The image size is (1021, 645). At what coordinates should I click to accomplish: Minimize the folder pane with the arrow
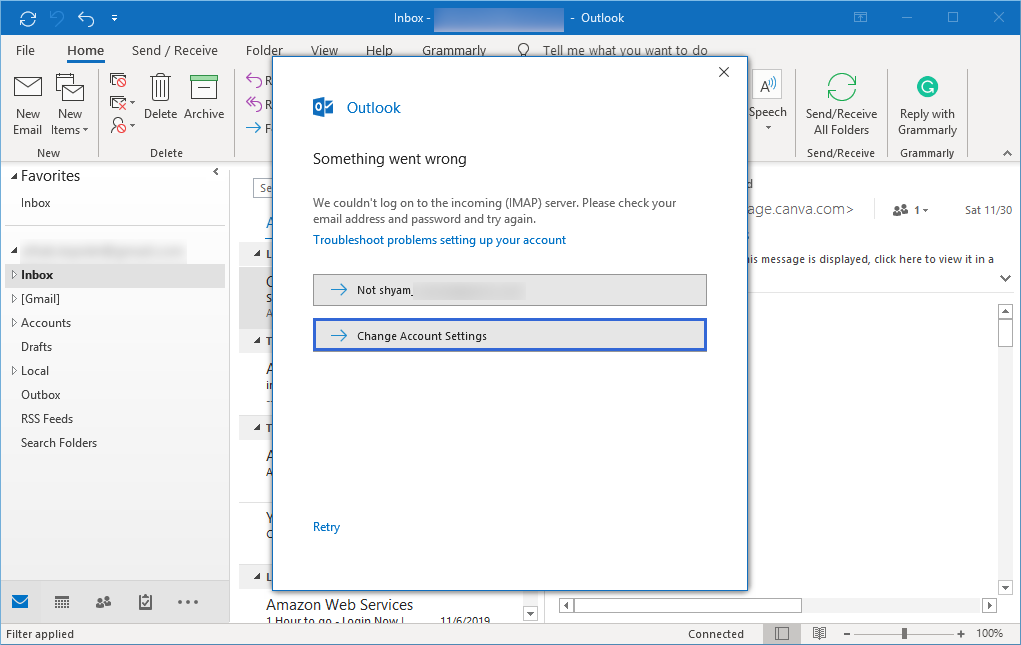(216, 172)
